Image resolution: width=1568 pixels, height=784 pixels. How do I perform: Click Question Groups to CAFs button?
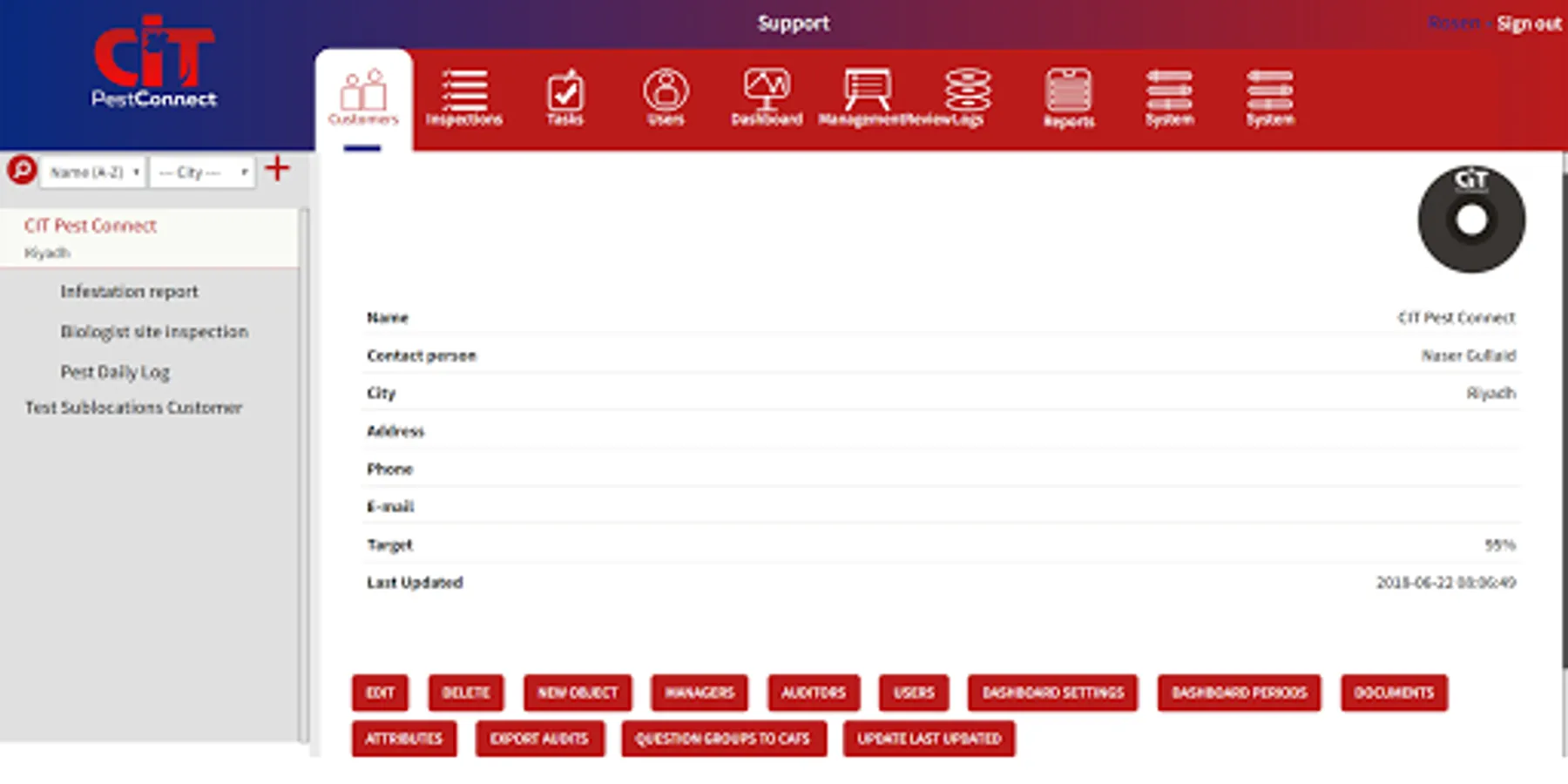tap(723, 739)
